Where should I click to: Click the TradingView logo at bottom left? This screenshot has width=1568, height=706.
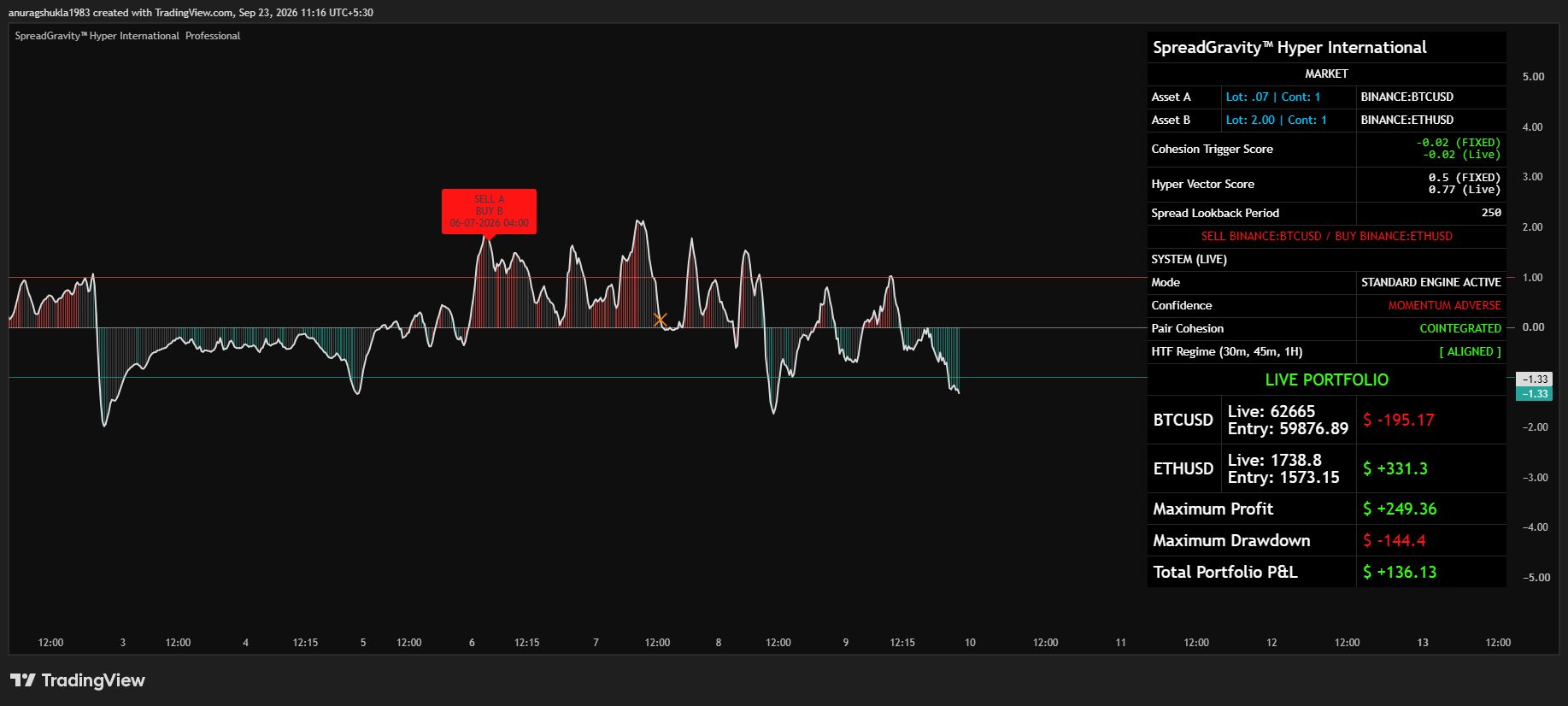pos(78,680)
